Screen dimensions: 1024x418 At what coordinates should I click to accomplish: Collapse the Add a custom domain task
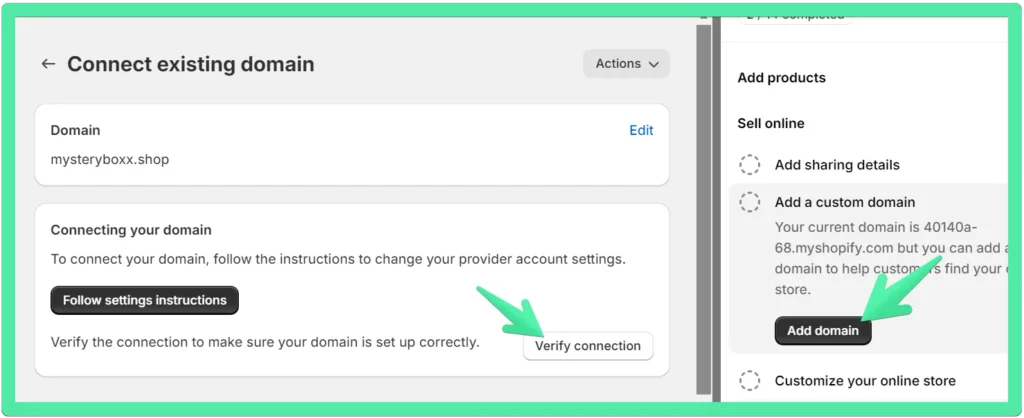pyautogui.click(x=844, y=202)
